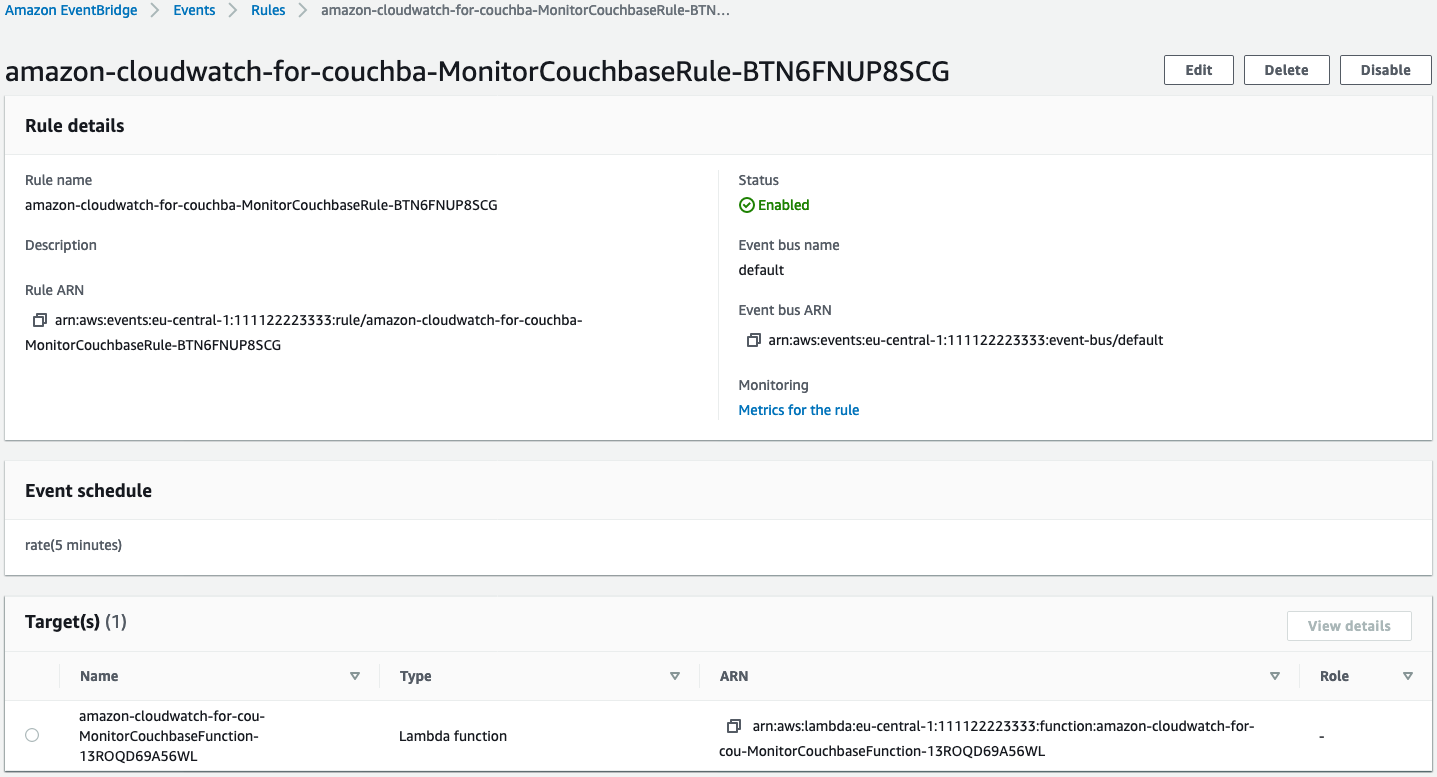Click the Rule ARN value text
The width and height of the screenshot is (1437, 777).
pyautogui.click(x=304, y=332)
